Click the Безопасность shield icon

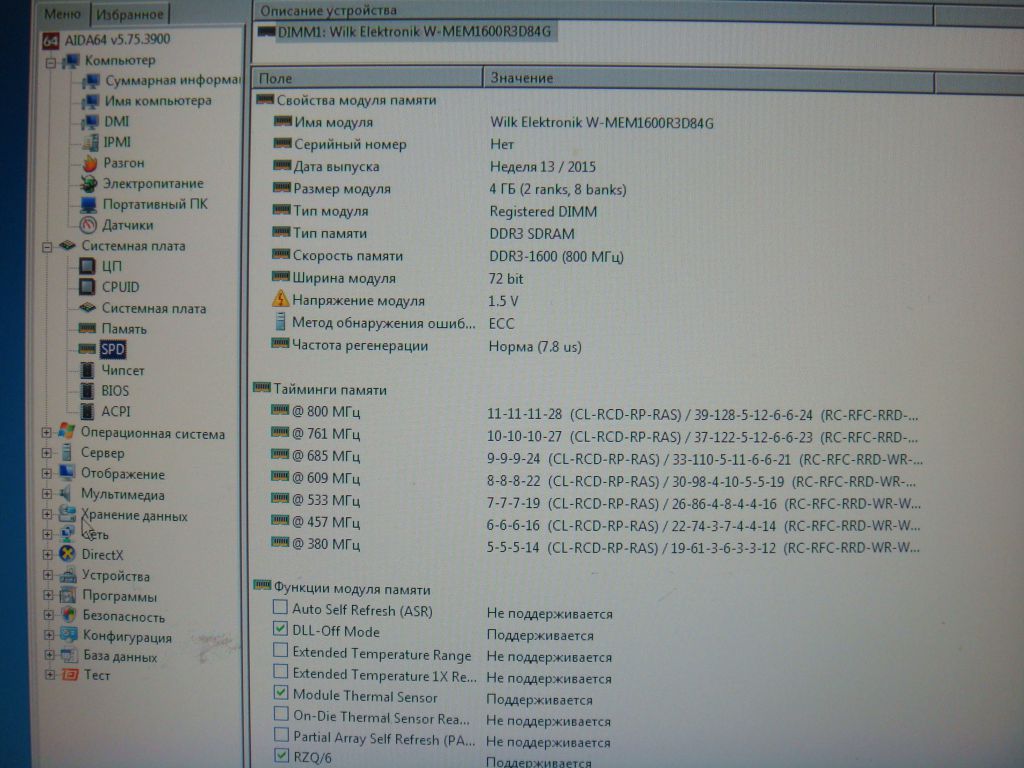69,615
